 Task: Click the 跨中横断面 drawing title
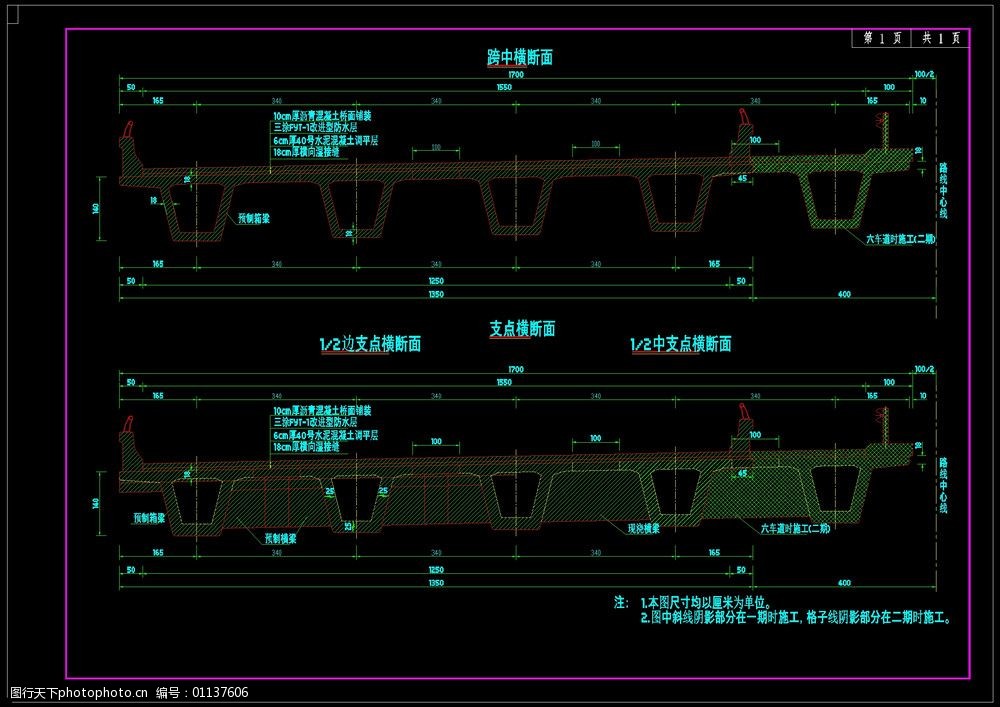tap(514, 58)
